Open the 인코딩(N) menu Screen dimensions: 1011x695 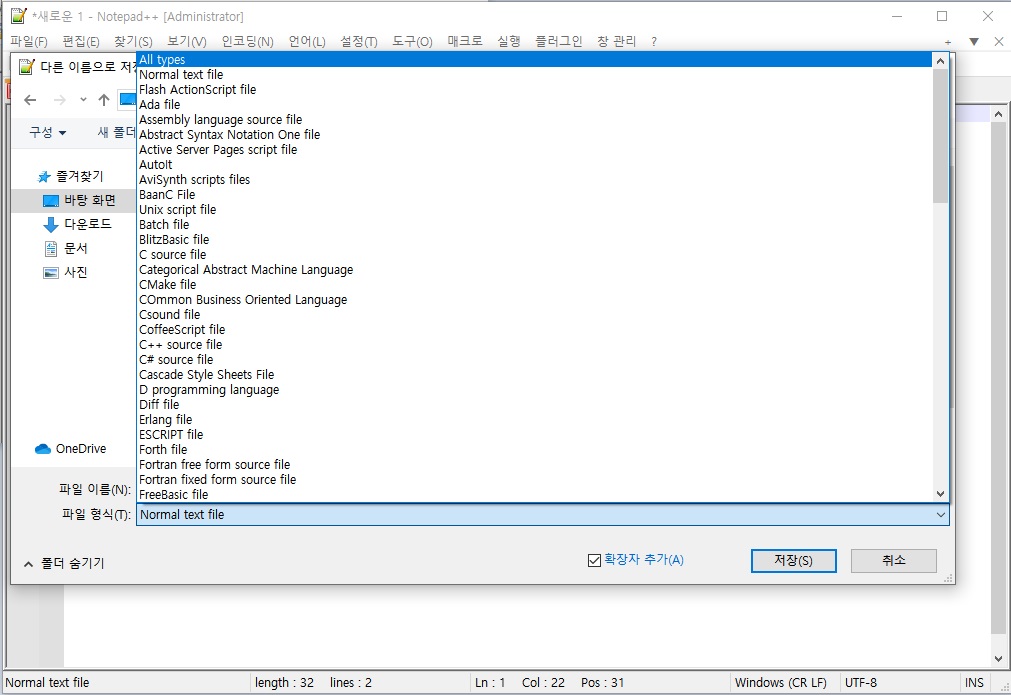(x=248, y=41)
